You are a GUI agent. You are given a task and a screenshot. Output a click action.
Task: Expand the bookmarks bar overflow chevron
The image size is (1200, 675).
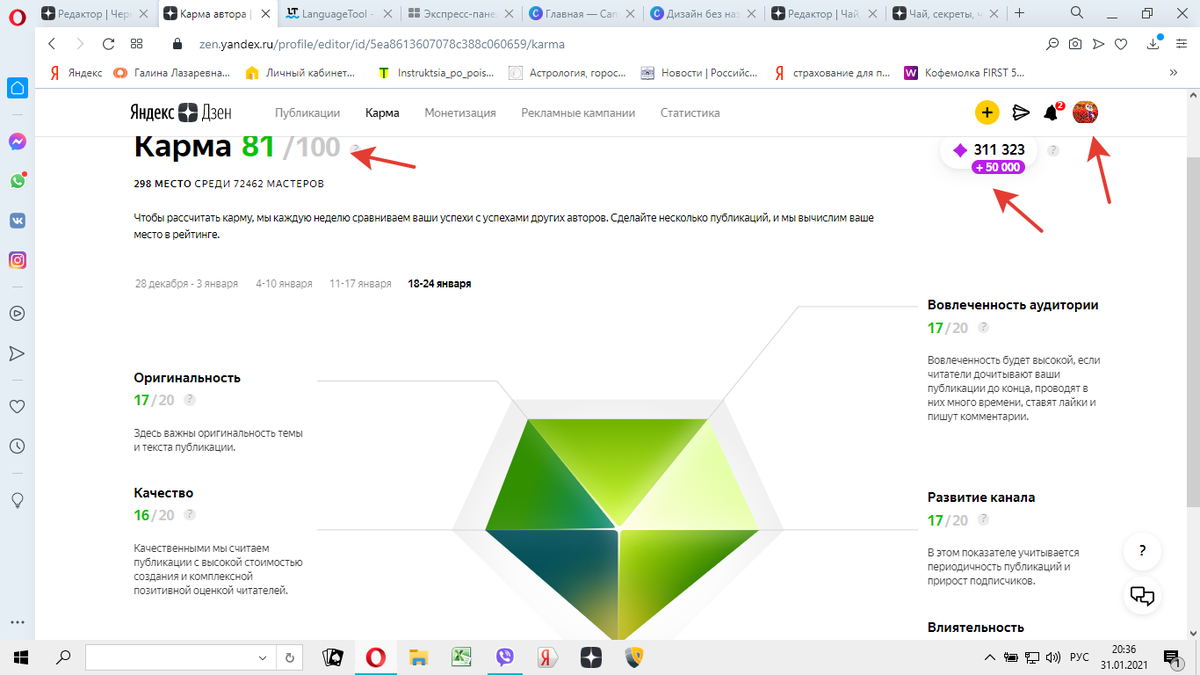tap(1173, 73)
